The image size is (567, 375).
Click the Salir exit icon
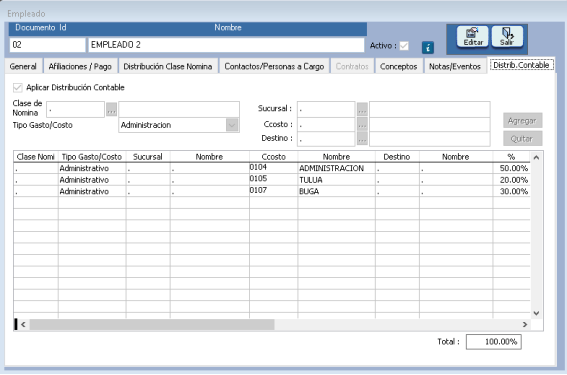(507, 37)
